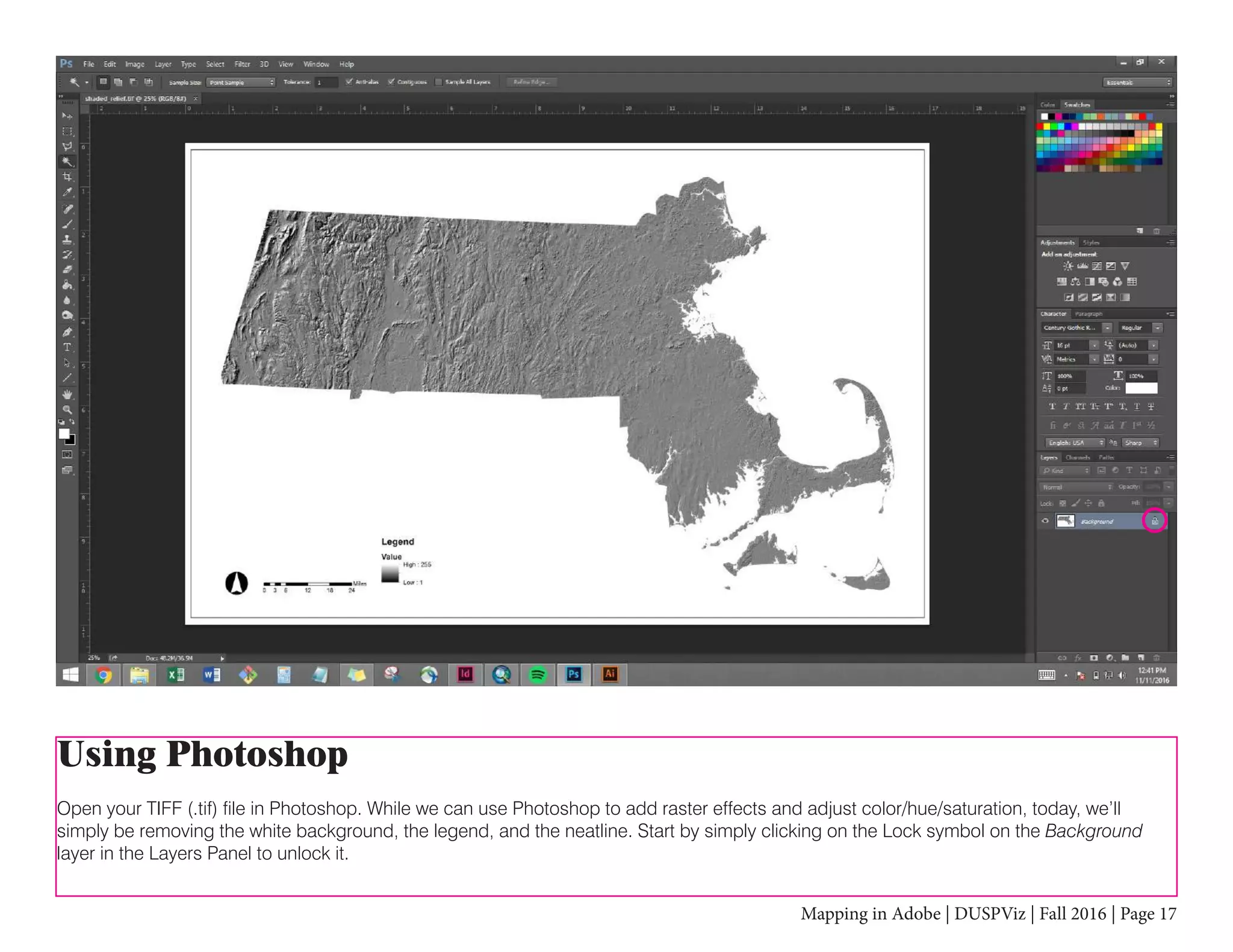The width and height of the screenshot is (1233, 952).
Task: Switch to the Channels tab
Action: coord(1078,457)
